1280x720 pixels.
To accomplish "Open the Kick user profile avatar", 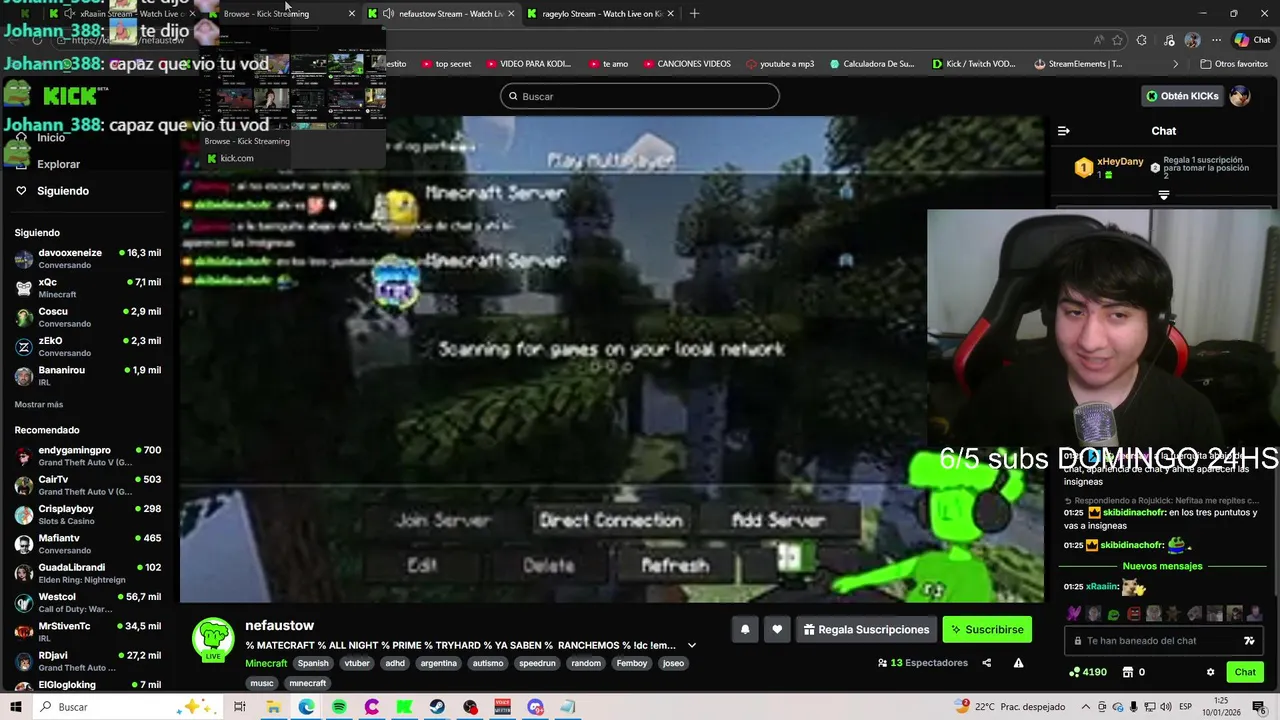I will pyautogui.click(x=1240, y=96).
